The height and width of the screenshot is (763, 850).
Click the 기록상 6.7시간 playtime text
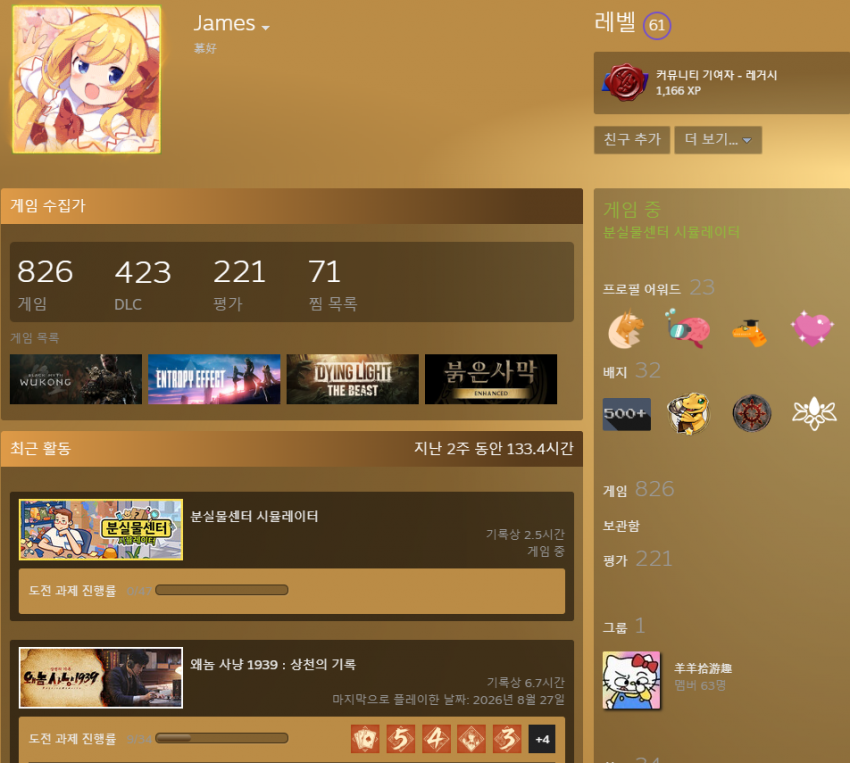[x=525, y=682]
